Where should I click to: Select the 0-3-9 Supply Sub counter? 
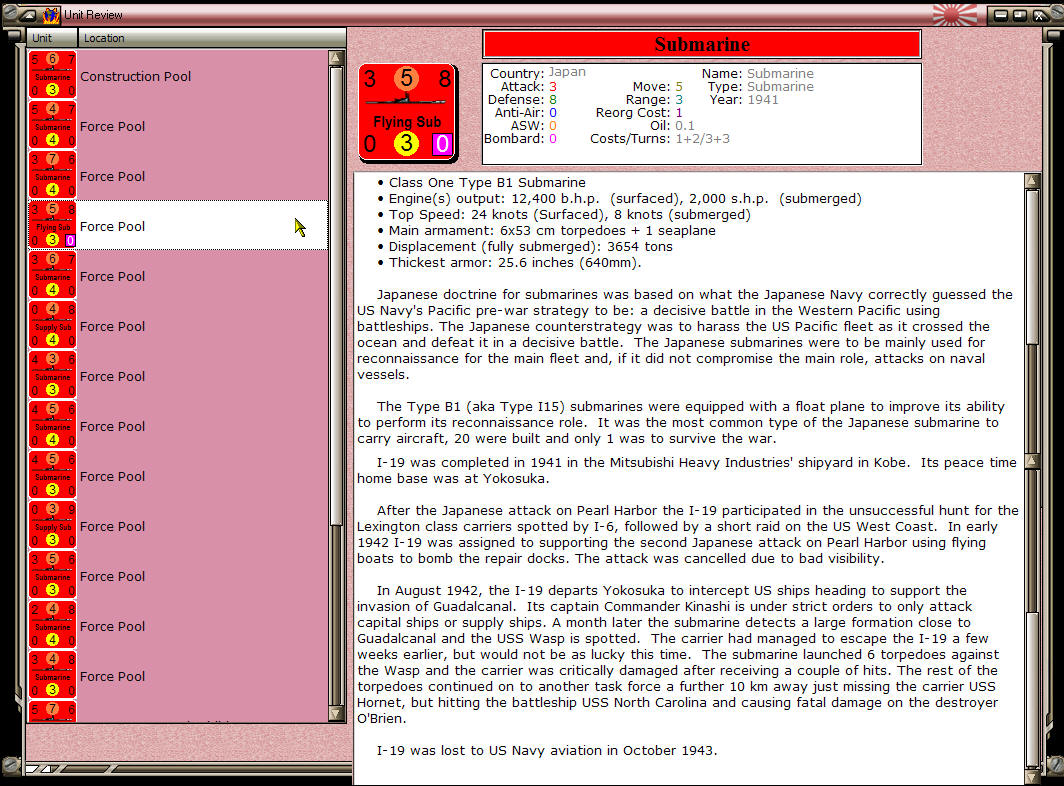52,525
